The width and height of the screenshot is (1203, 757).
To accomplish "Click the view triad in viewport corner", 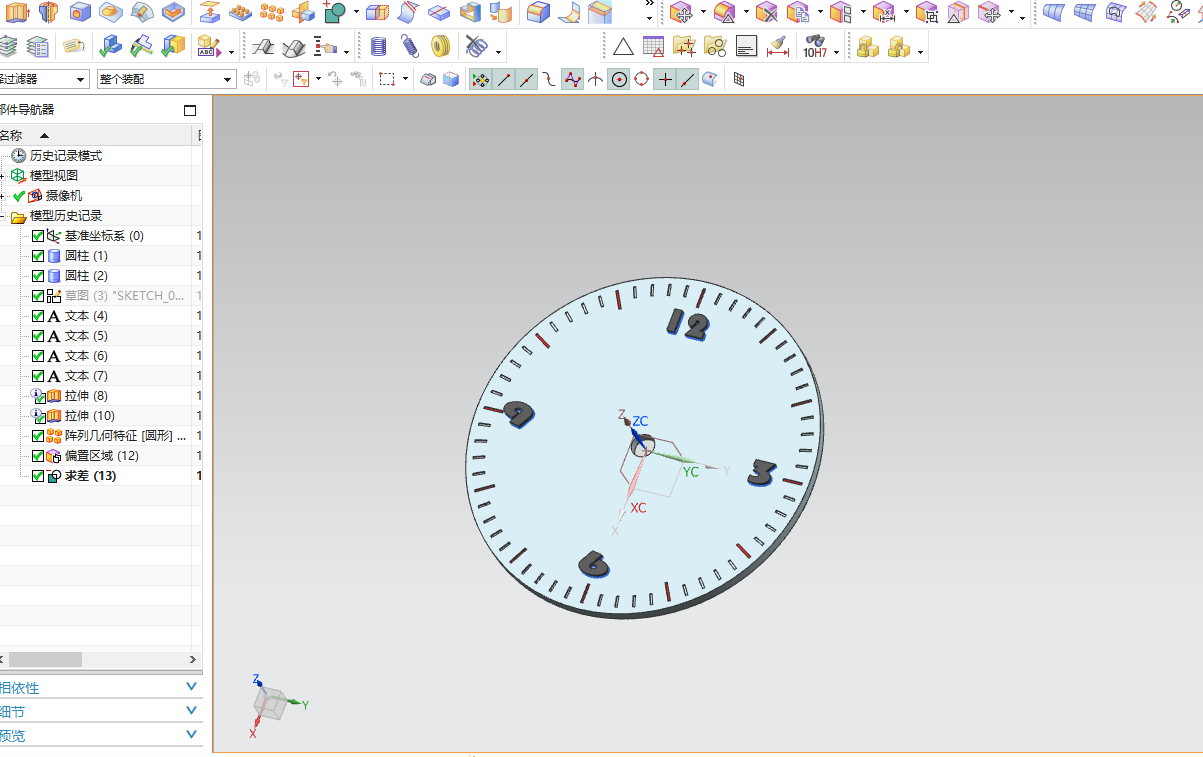I will point(272,704).
